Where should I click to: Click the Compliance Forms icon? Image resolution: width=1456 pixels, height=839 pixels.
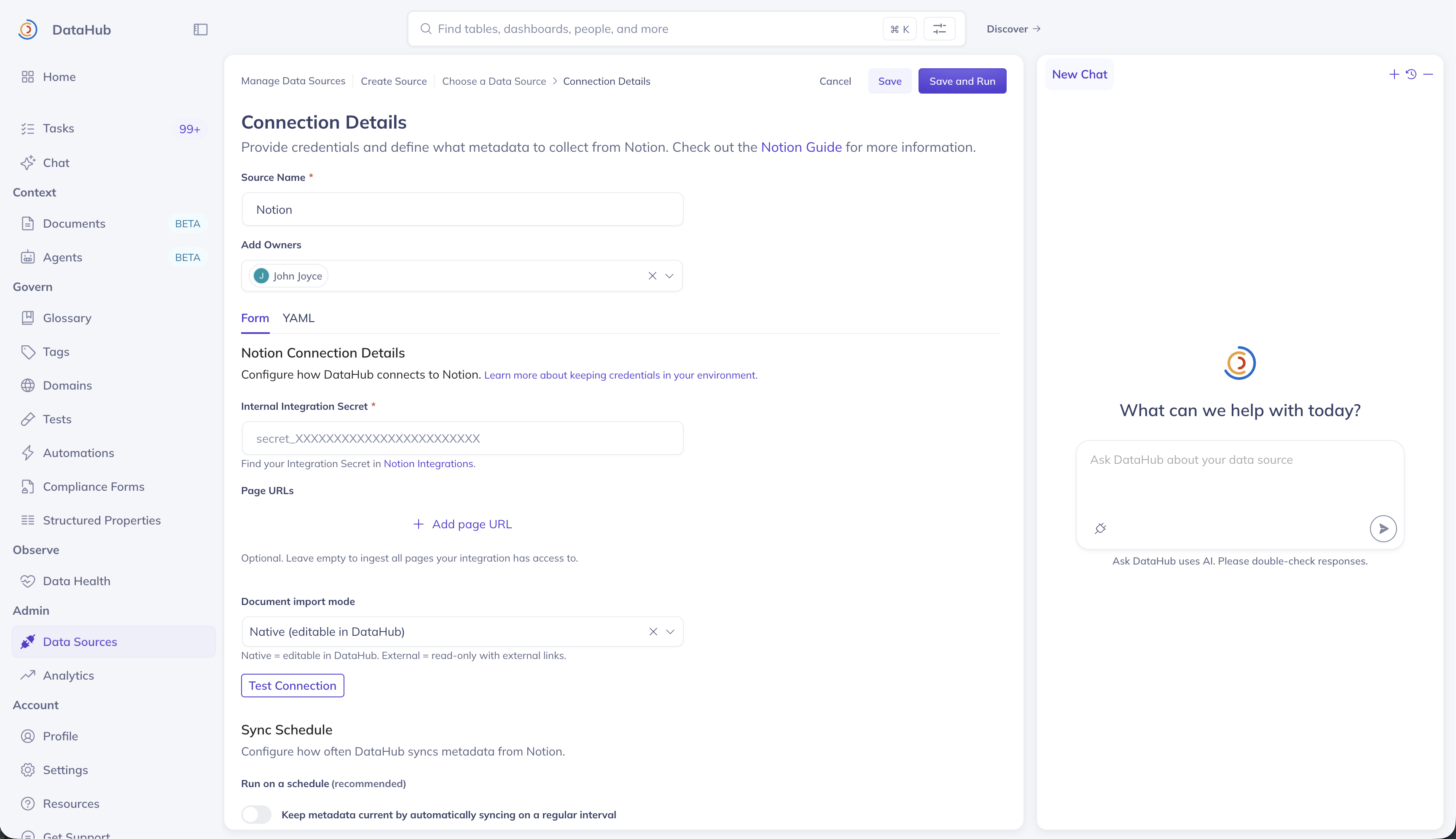28,487
